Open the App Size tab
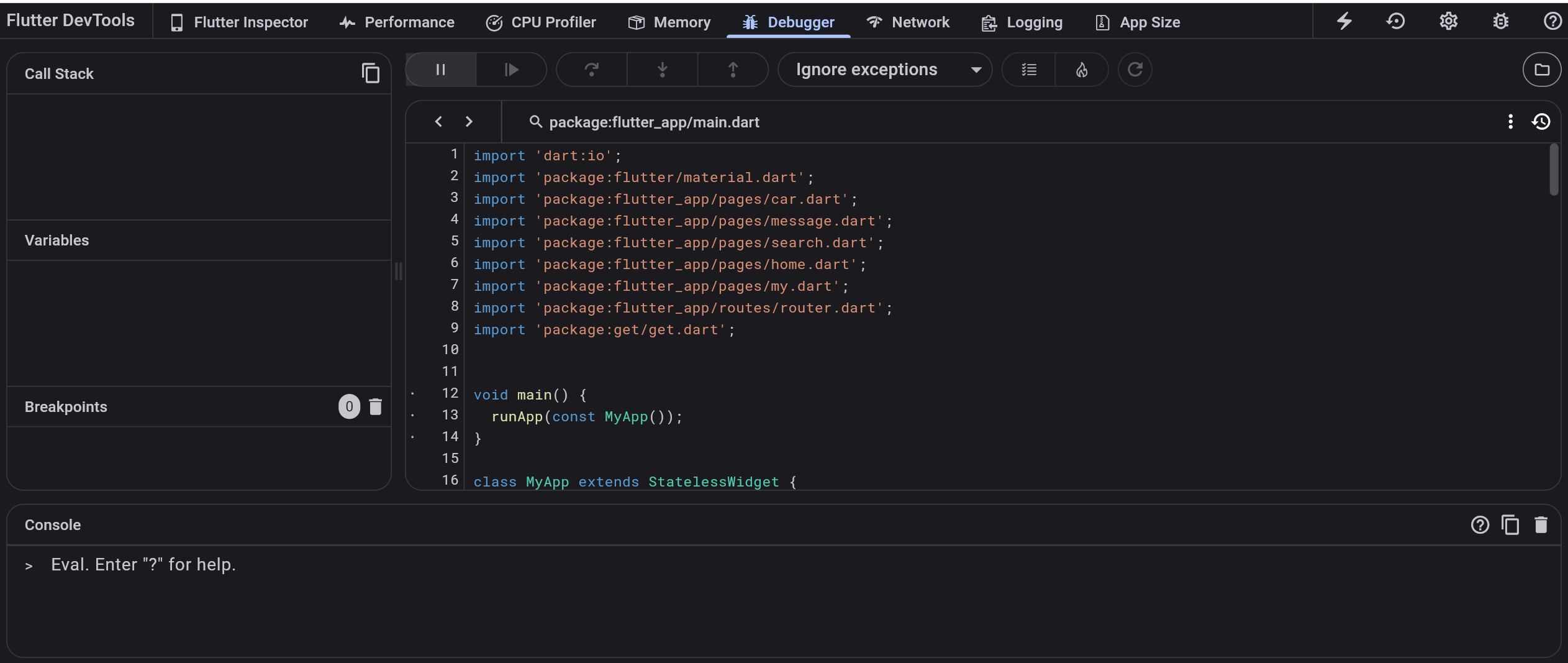The image size is (1568, 663). (1137, 22)
